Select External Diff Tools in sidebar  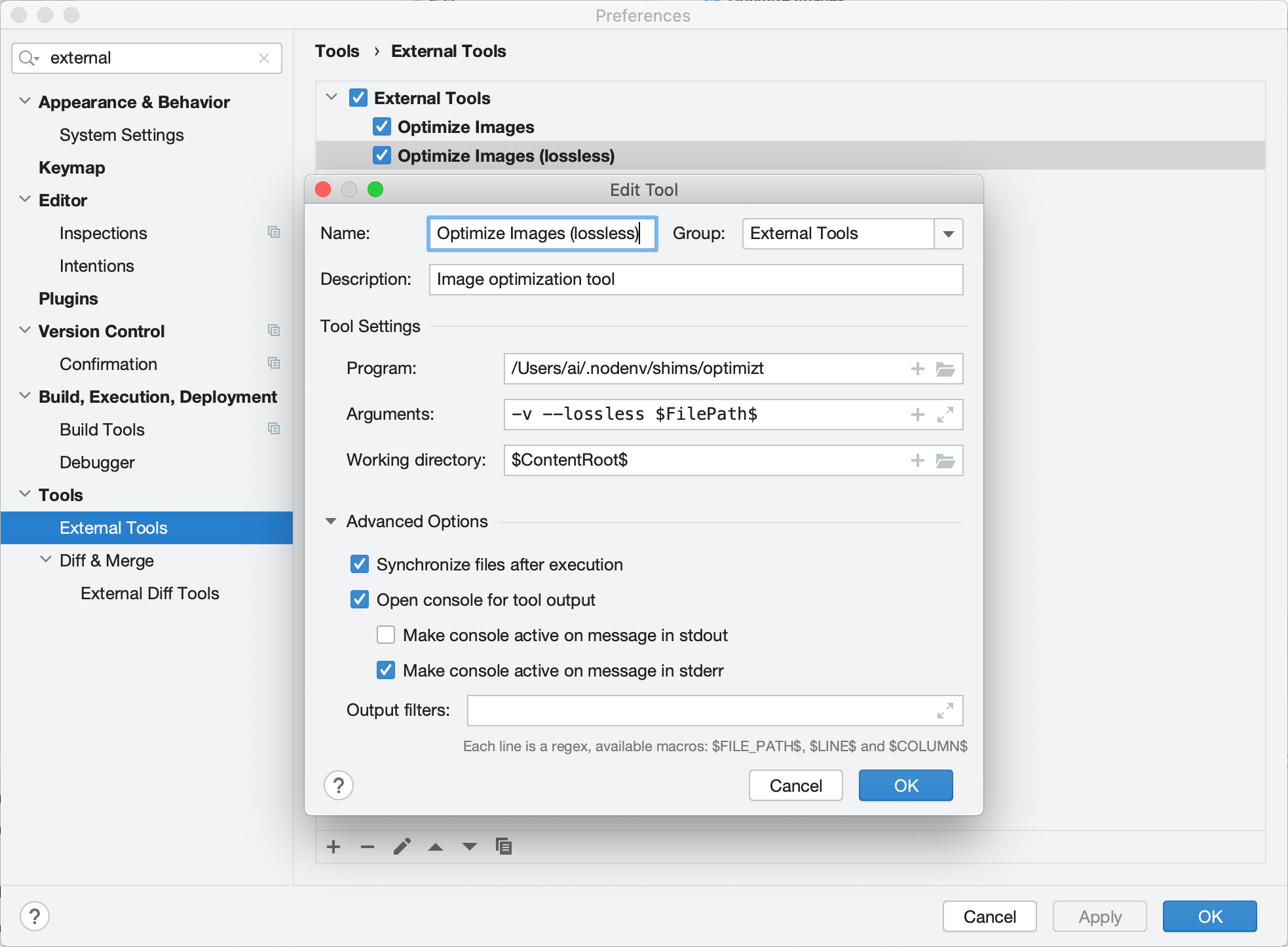[149, 593]
